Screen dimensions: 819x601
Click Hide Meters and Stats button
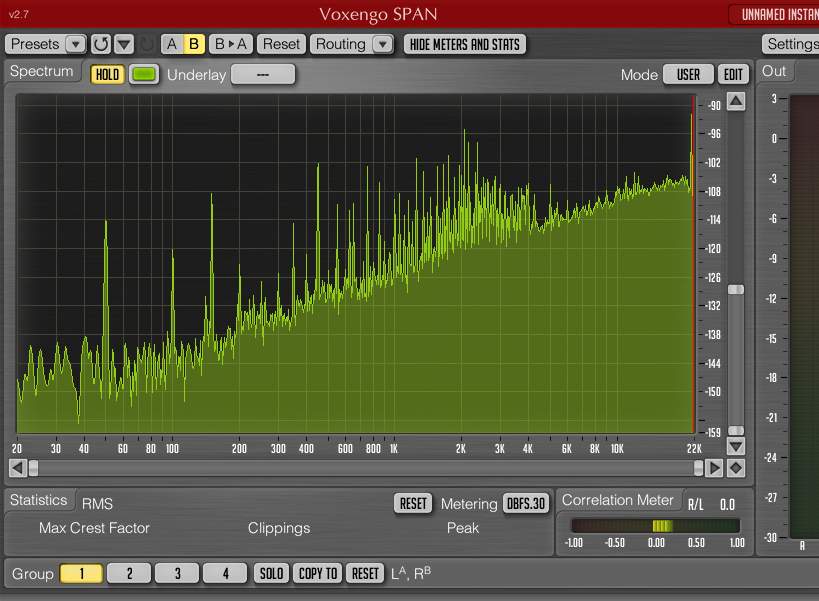[465, 44]
